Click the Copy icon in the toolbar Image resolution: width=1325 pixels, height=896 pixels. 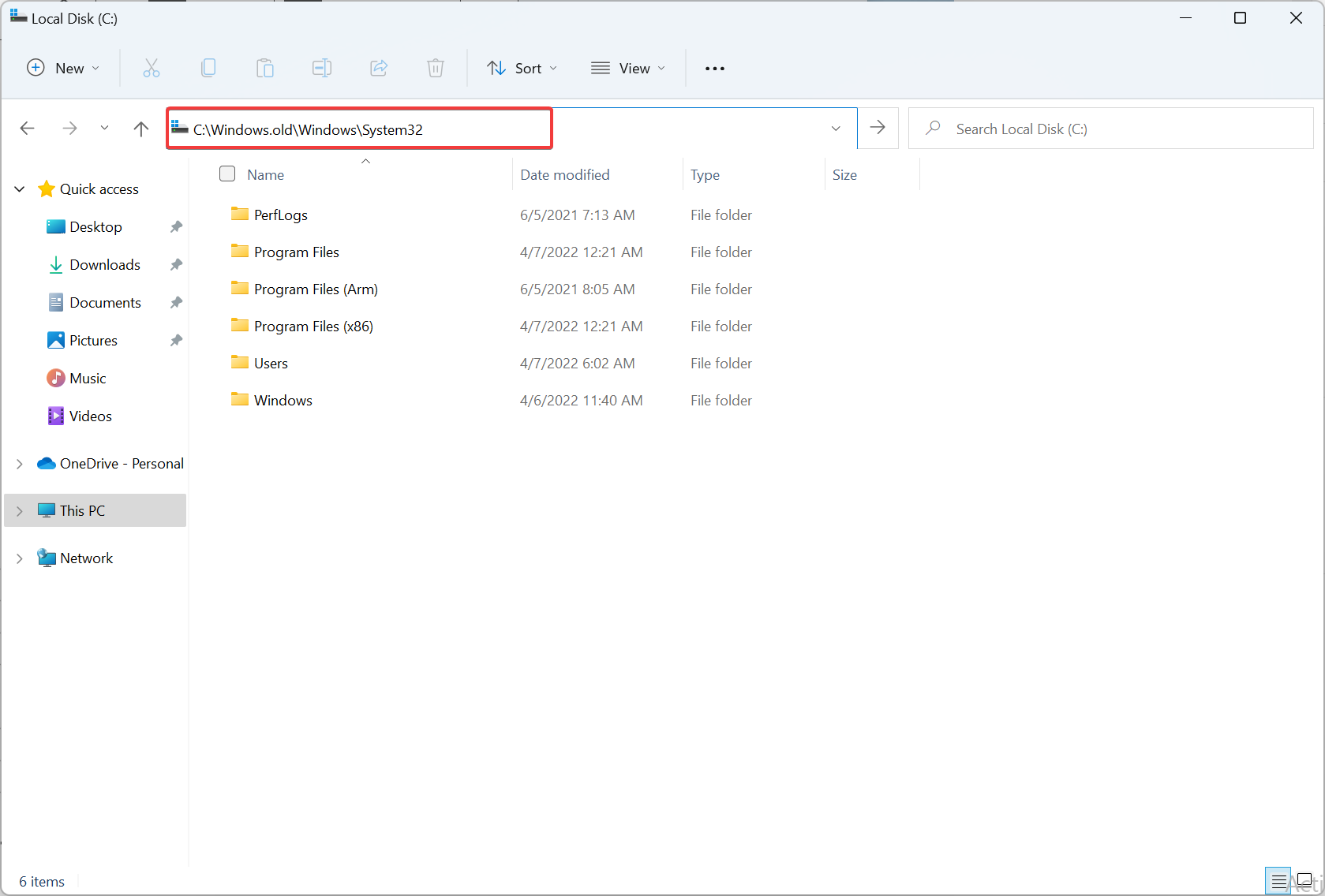tap(208, 68)
